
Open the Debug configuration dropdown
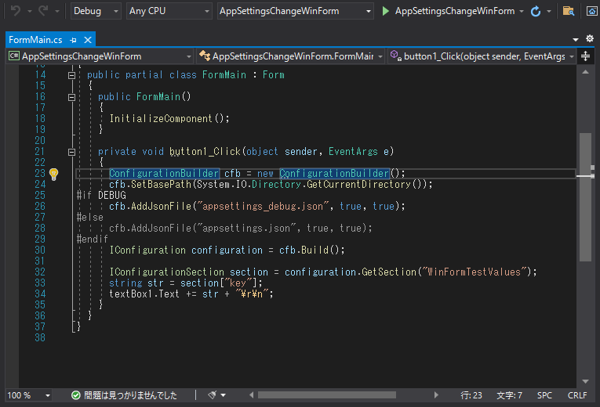(x=96, y=11)
